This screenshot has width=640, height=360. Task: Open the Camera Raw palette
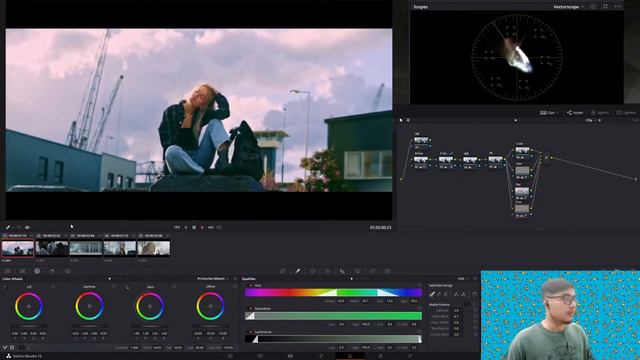pyautogui.click(x=8, y=271)
